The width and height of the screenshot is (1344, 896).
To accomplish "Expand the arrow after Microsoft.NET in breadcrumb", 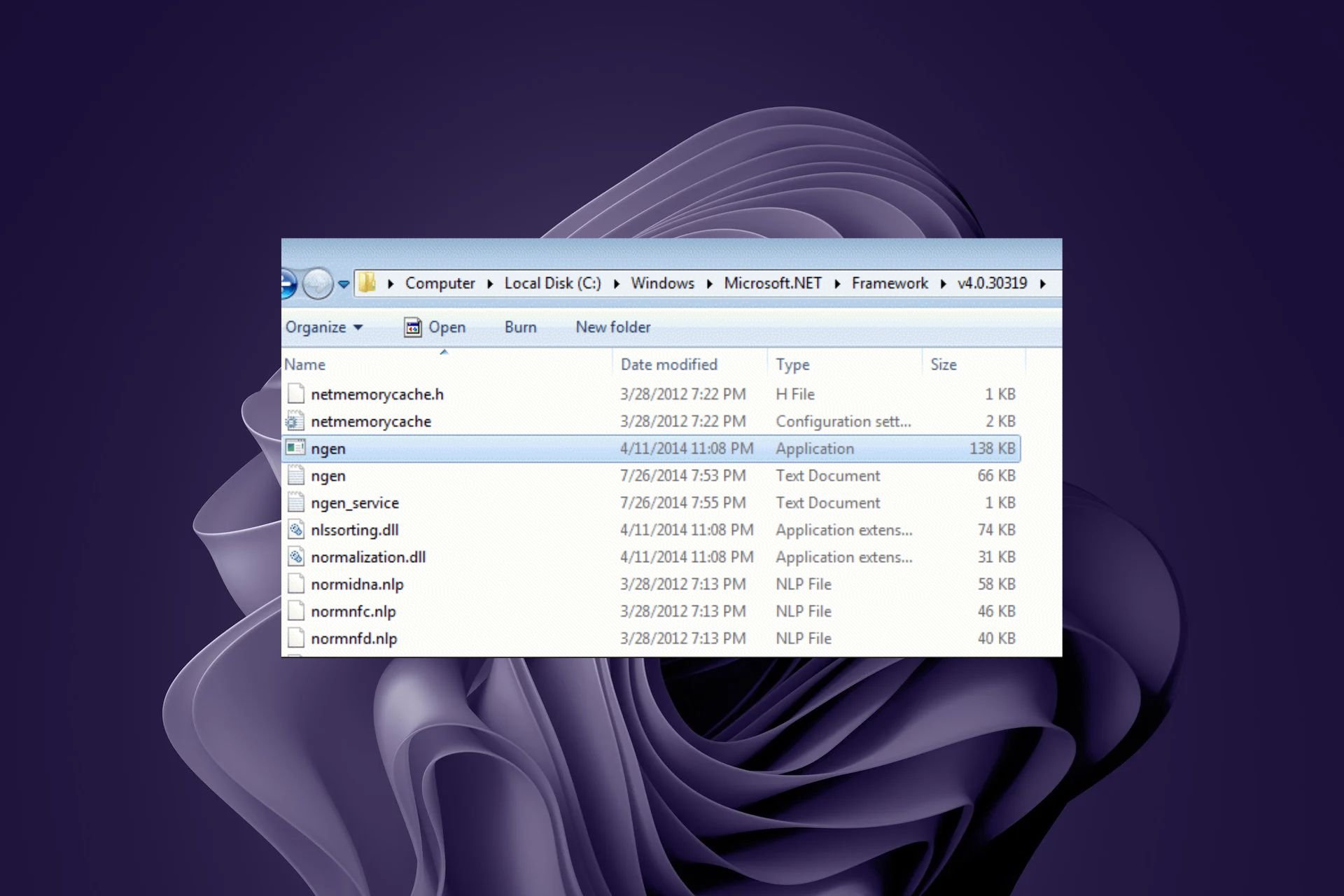I will (837, 283).
